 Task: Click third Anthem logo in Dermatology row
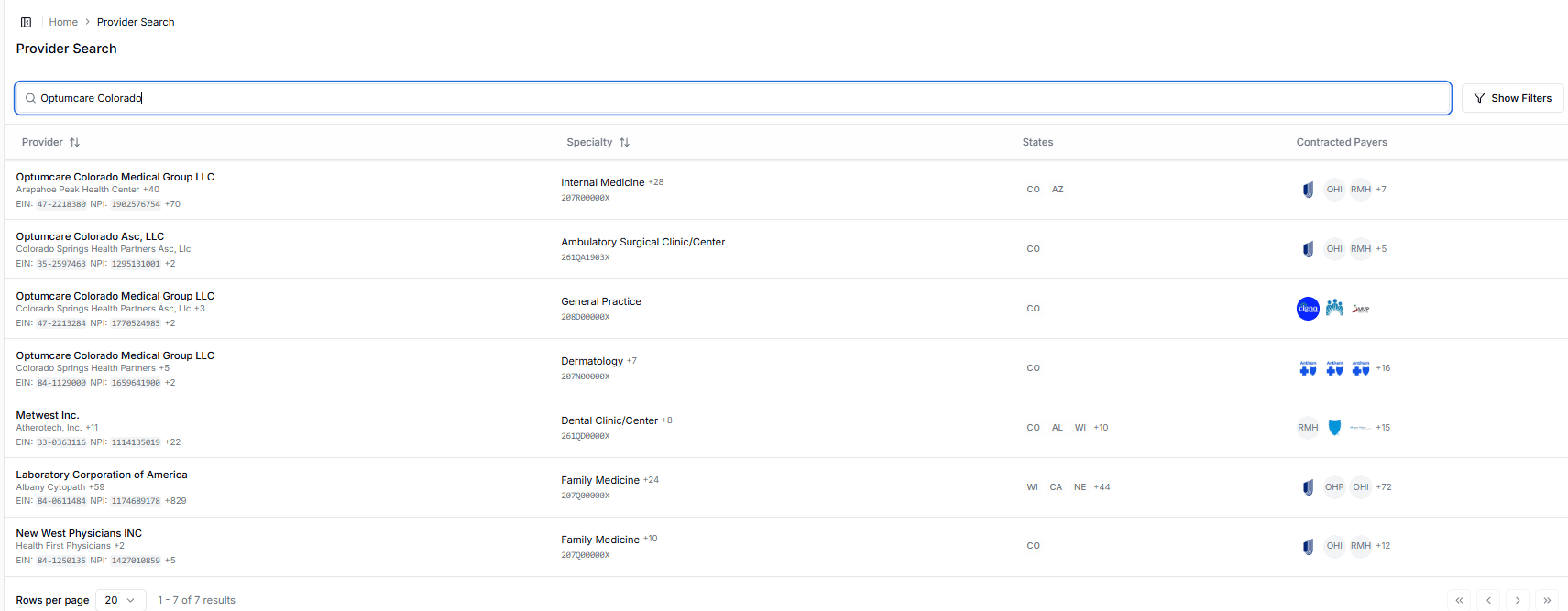click(x=1361, y=368)
